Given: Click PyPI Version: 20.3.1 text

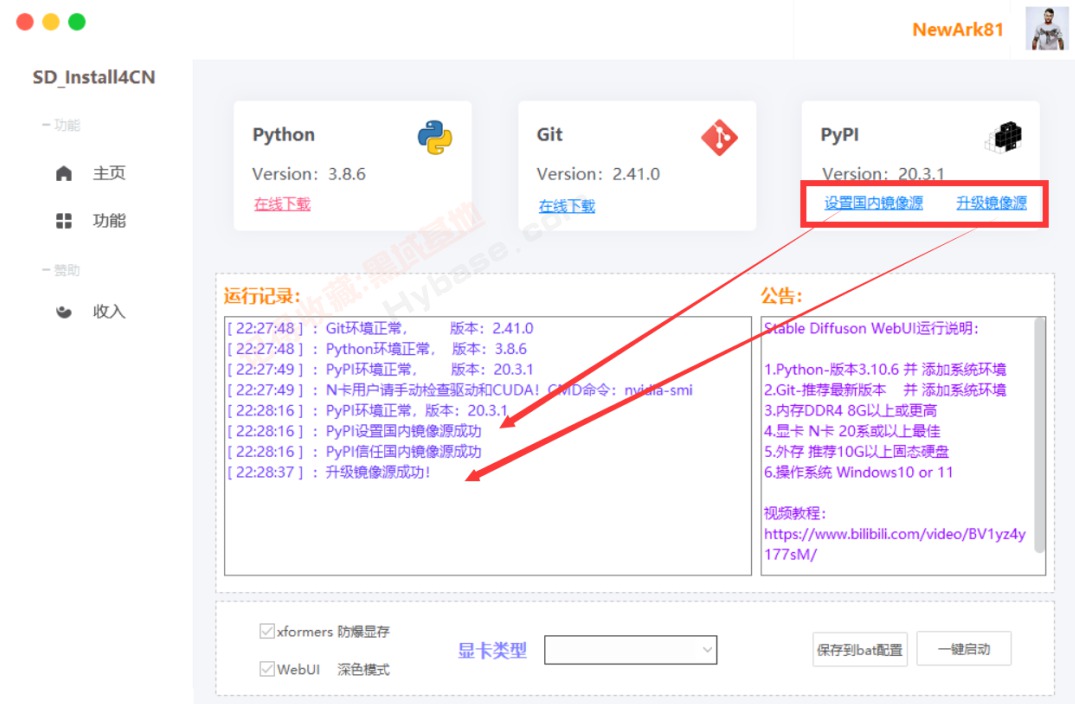Looking at the screenshot, I should pyautogui.click(x=883, y=173).
